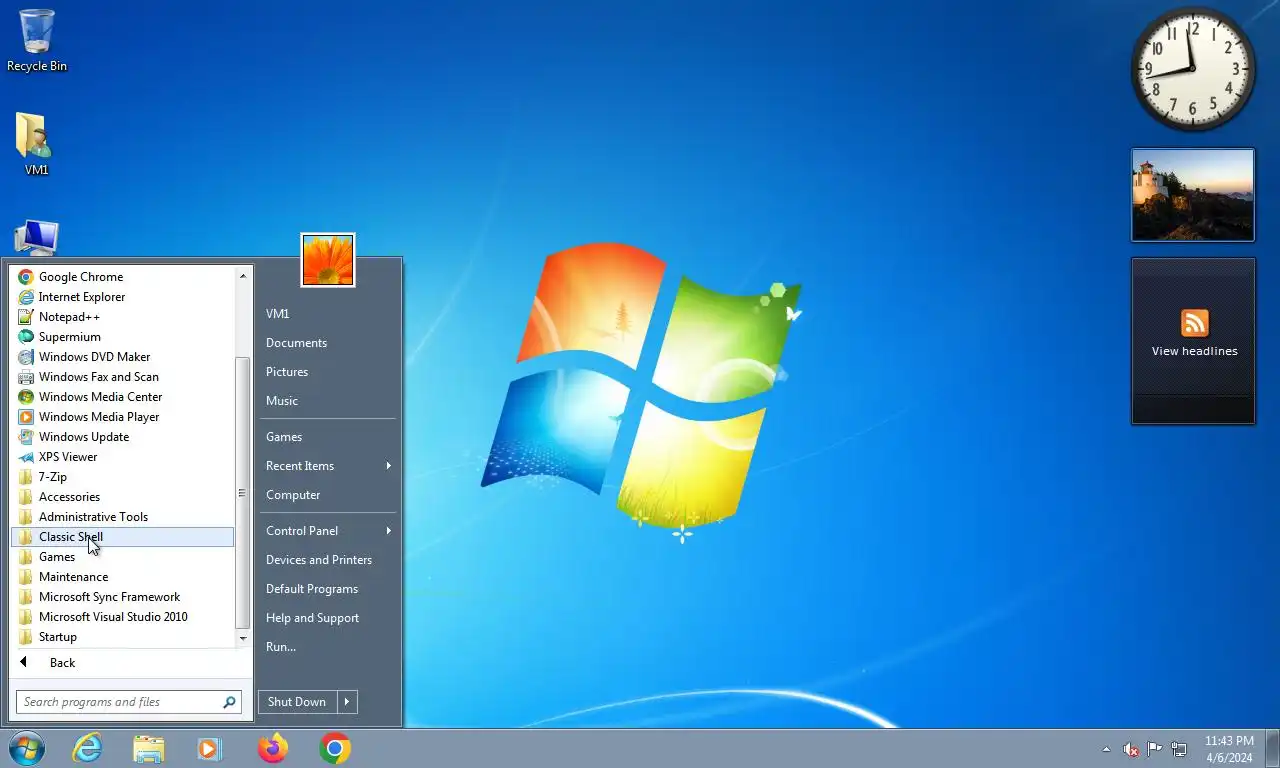Expand the Microsoft Sync Framework folder

122,597
